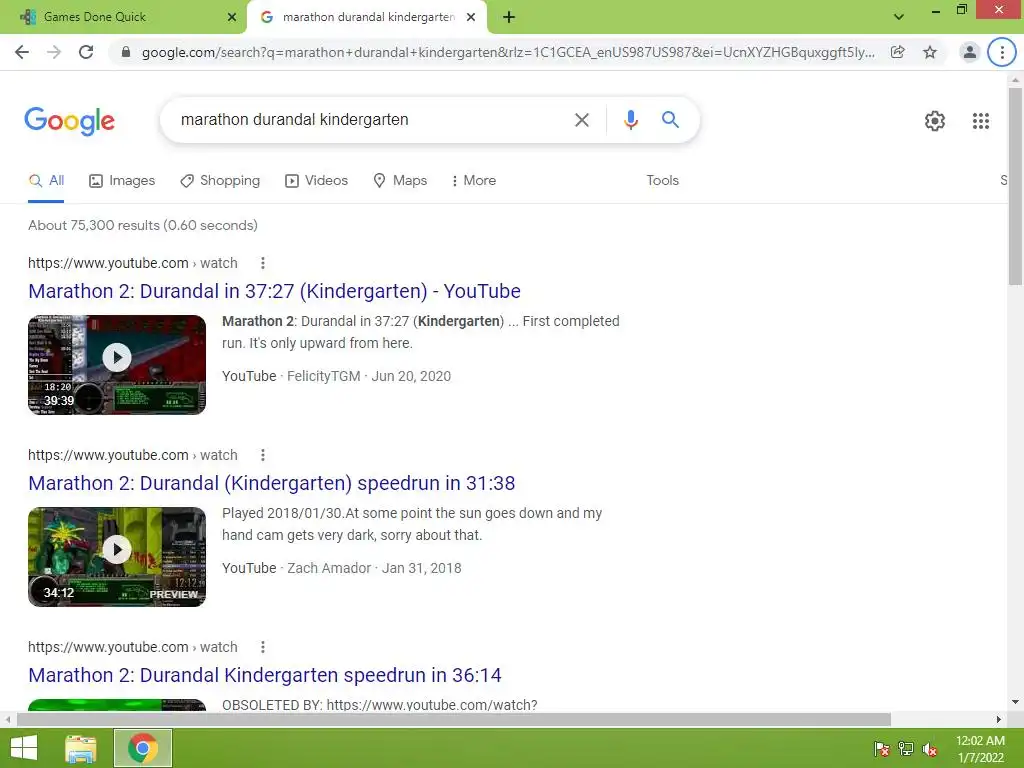The height and width of the screenshot is (768, 1024).
Task: Open search Tools options
Action: click(662, 181)
